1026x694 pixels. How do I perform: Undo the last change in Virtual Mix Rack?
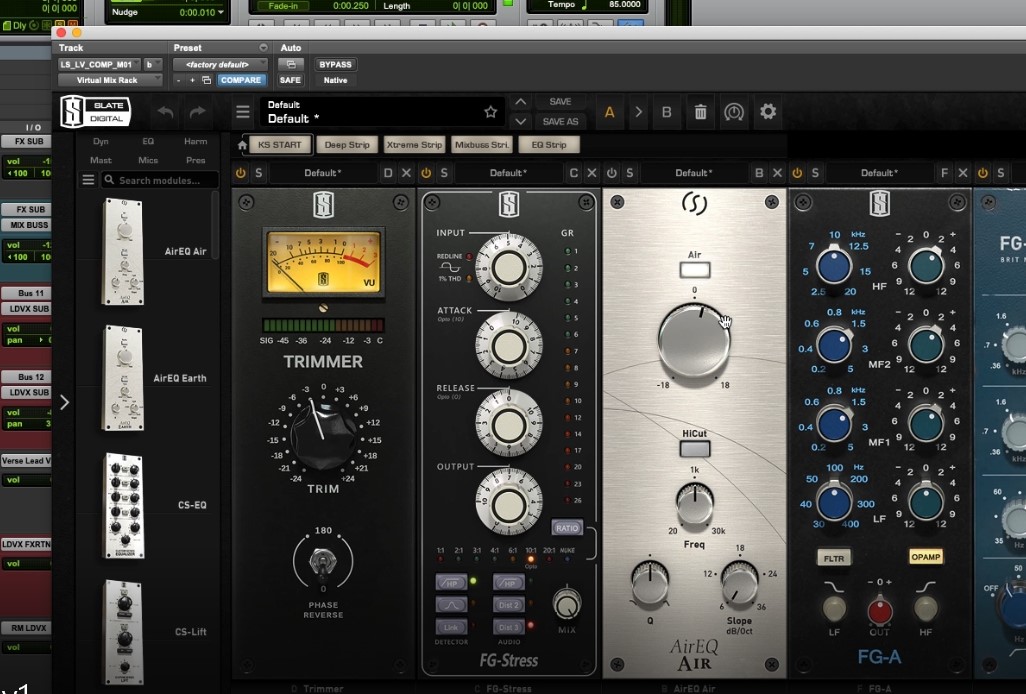point(166,112)
